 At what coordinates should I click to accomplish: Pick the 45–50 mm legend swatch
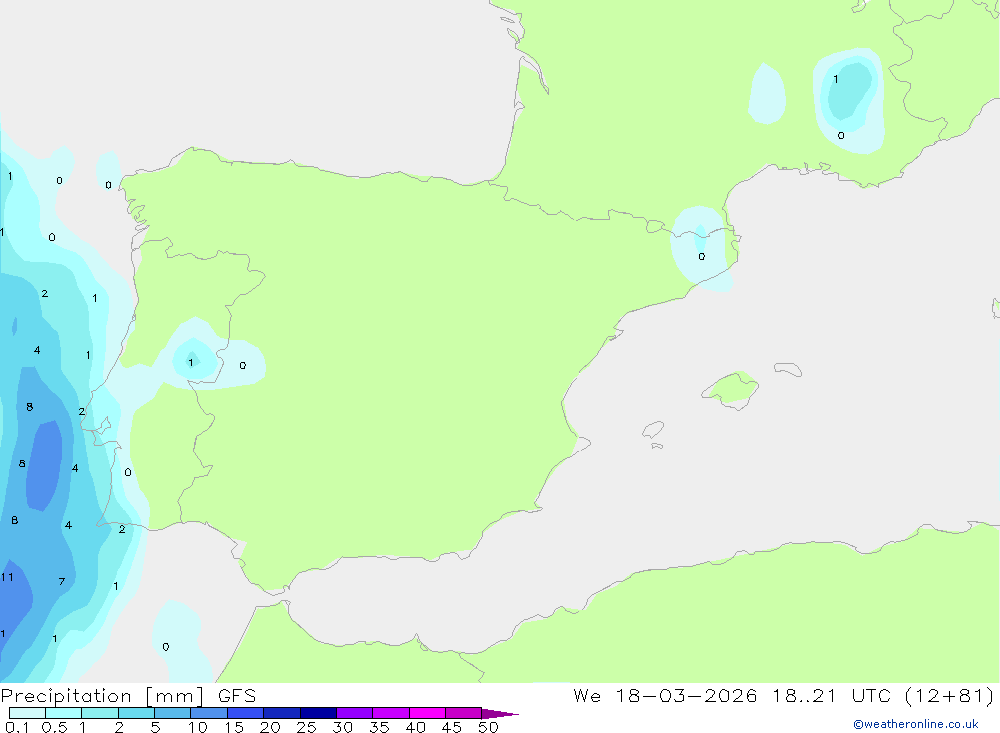click(x=464, y=713)
